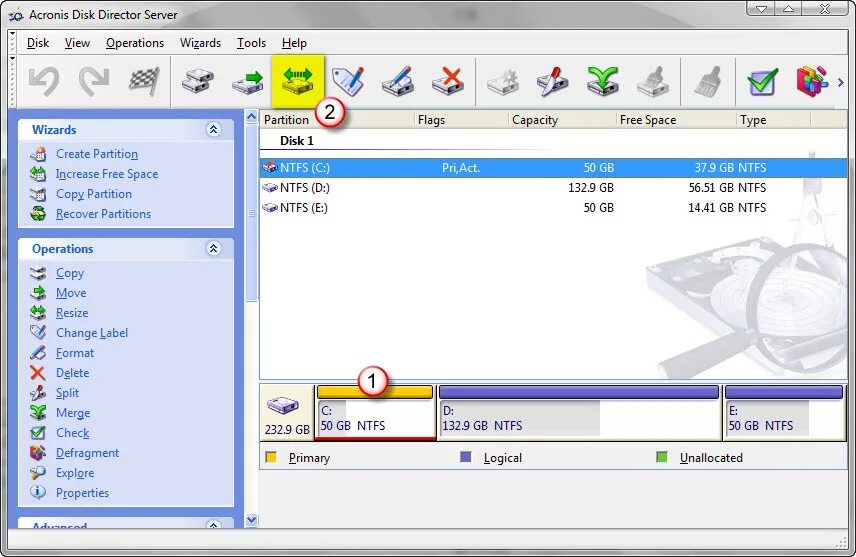This screenshot has height=557, width=856.
Task: Click sidebar scrollbar up arrow
Action: coord(251,117)
